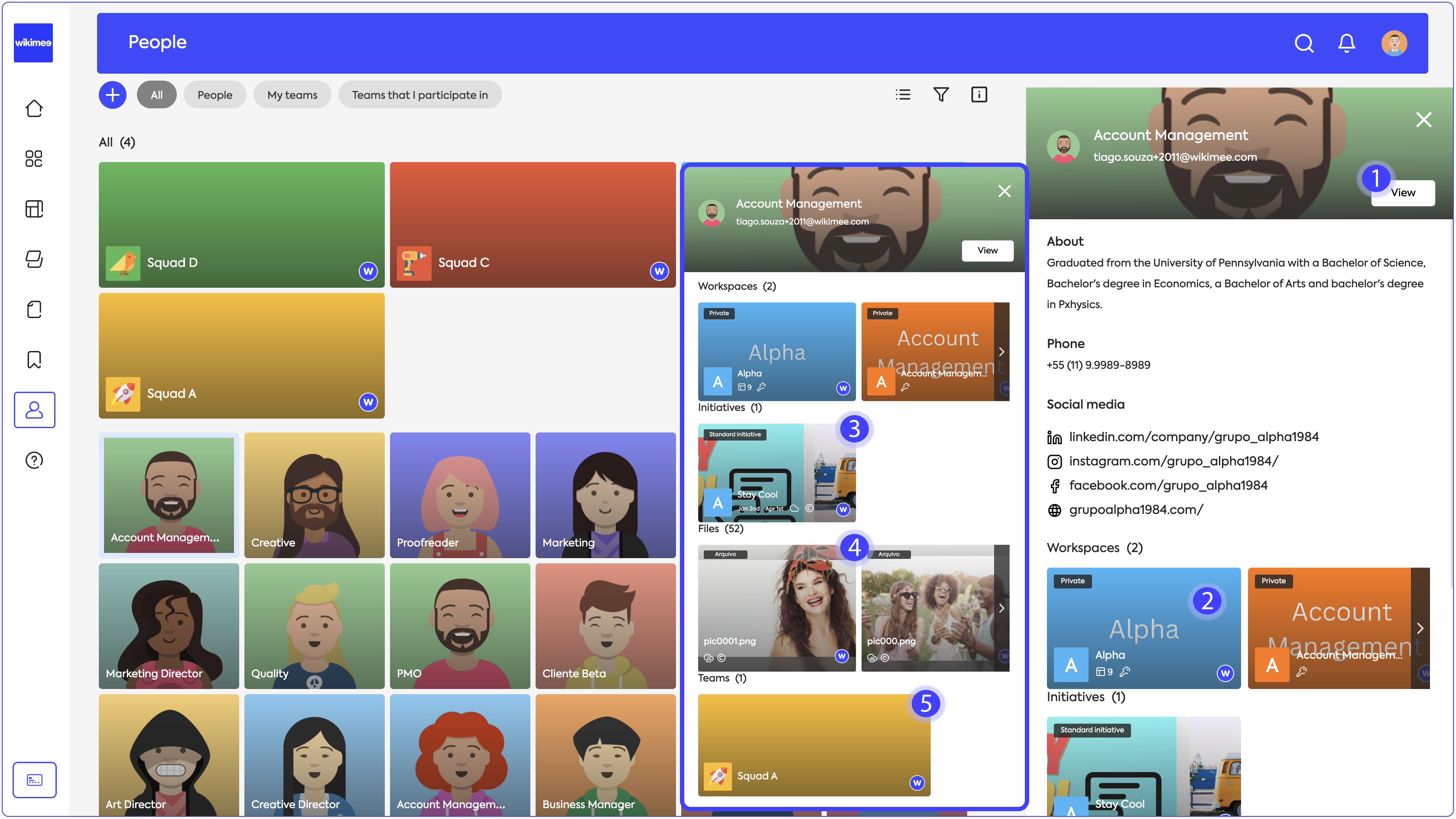
Task: Open pic0001.png file thumbnail
Action: tap(777, 608)
